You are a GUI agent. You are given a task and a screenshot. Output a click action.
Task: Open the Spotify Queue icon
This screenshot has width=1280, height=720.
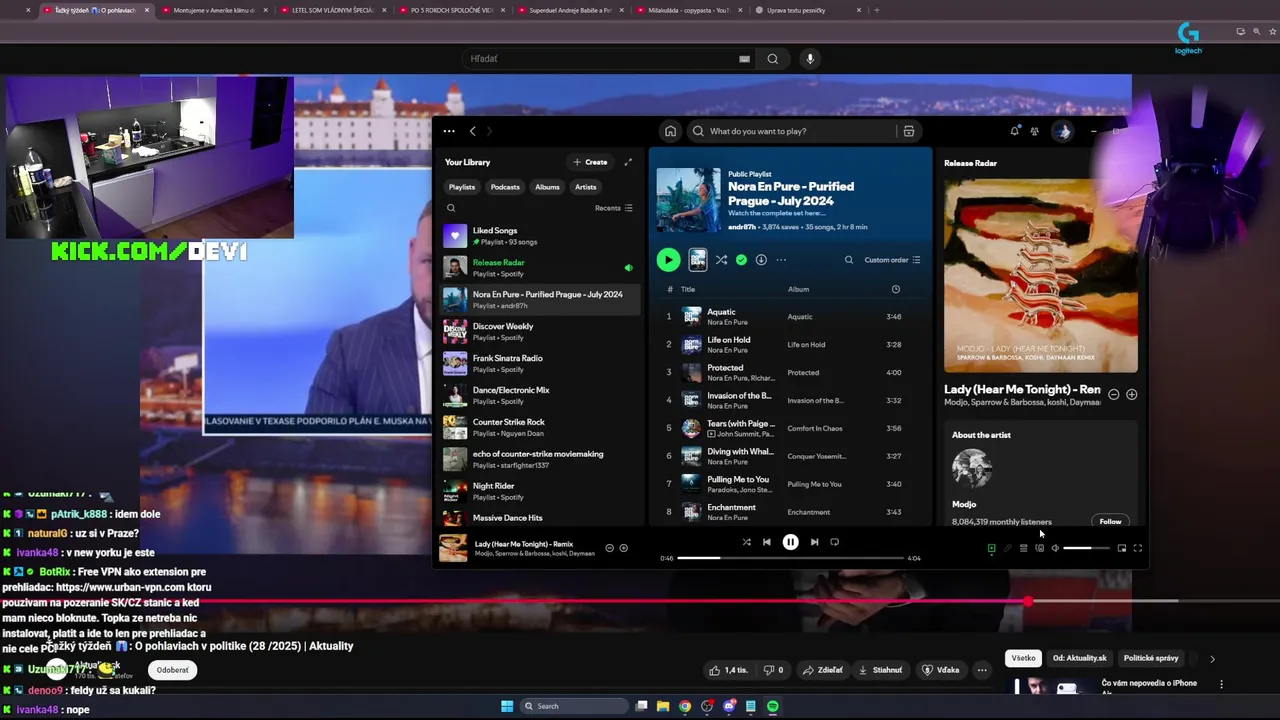(x=1023, y=548)
